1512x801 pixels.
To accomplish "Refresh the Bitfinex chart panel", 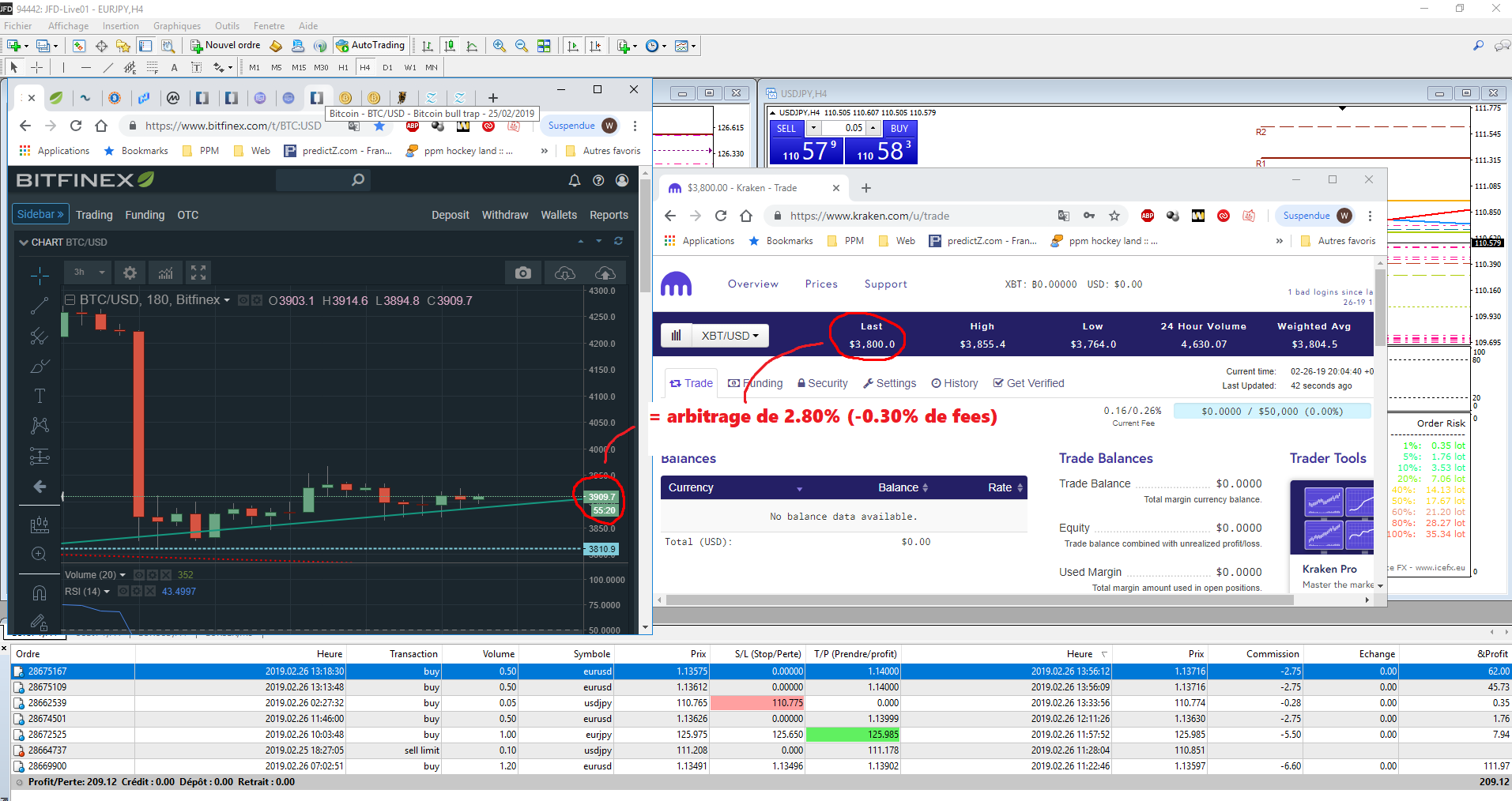I will click(x=618, y=242).
